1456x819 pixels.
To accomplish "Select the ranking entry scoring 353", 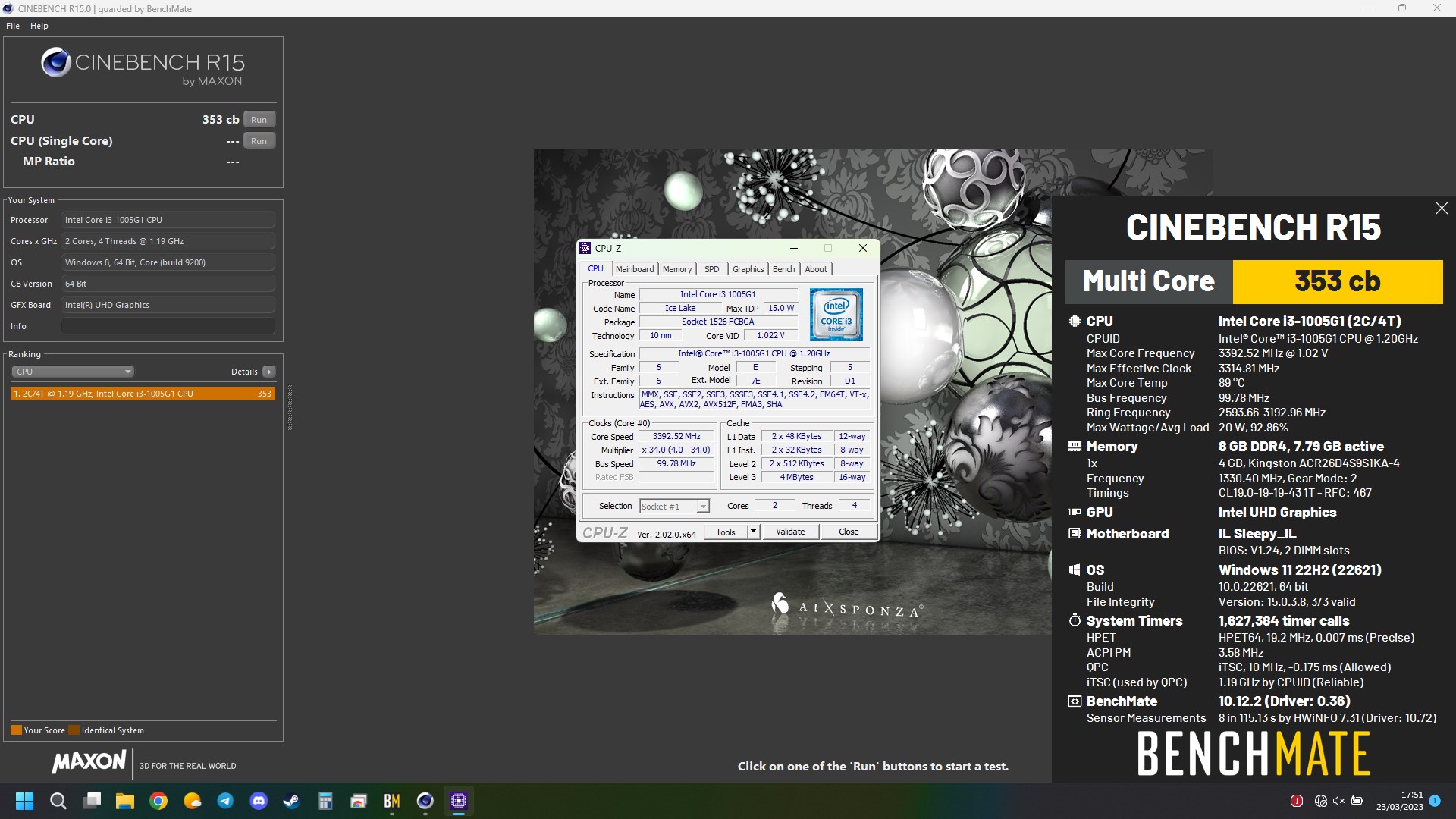I will coord(143,394).
